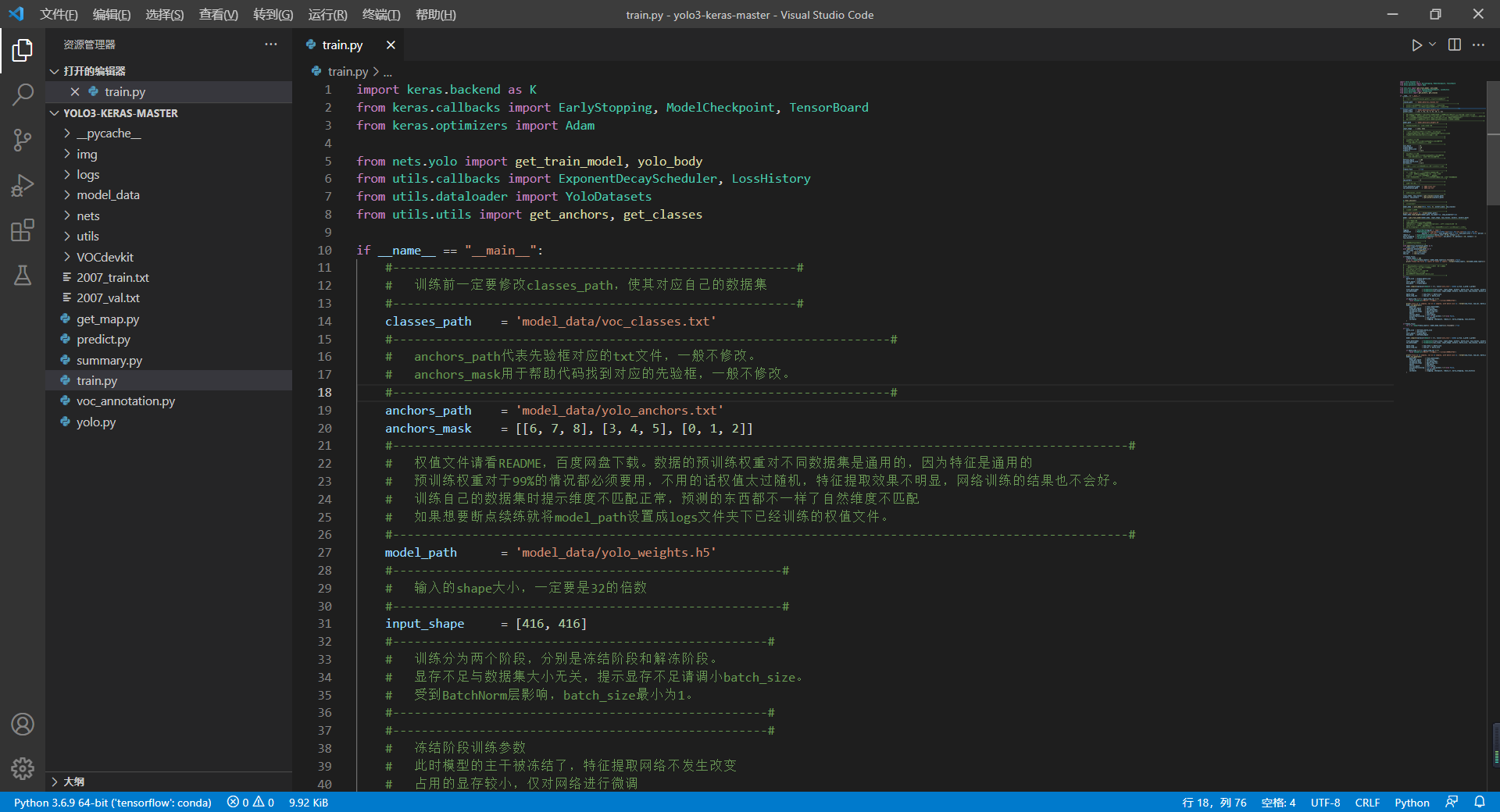The height and width of the screenshot is (812, 1500).
Task: Split the editor to the right
Action: tap(1455, 45)
